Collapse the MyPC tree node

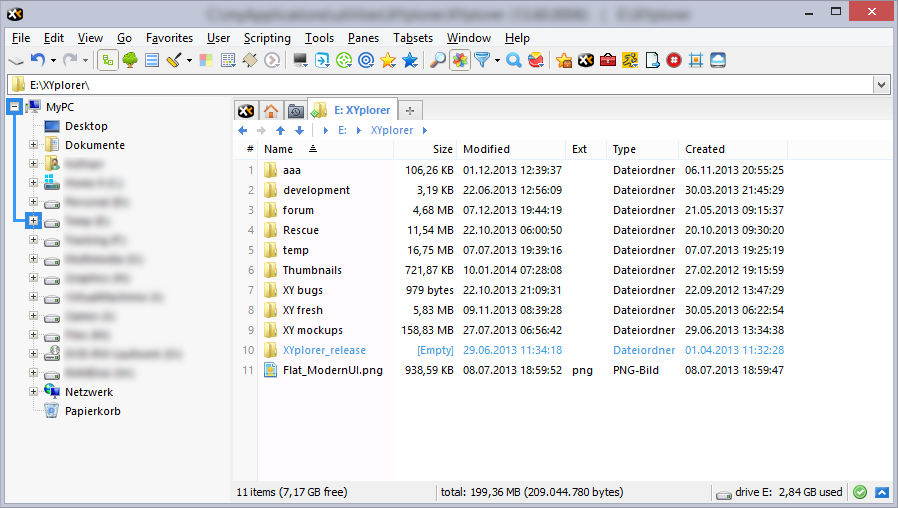click(x=14, y=107)
